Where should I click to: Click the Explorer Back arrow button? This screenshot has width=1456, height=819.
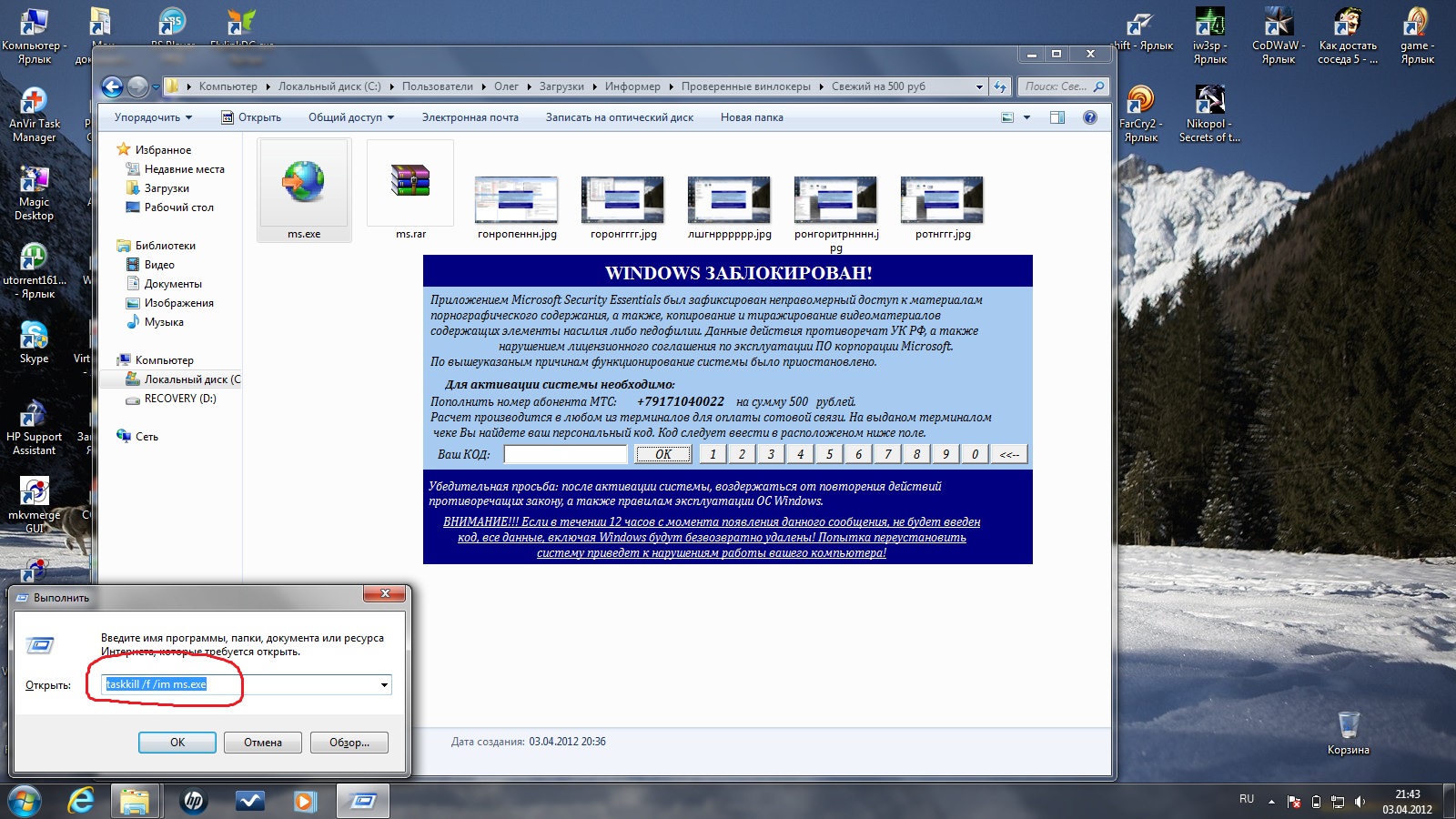(x=112, y=86)
